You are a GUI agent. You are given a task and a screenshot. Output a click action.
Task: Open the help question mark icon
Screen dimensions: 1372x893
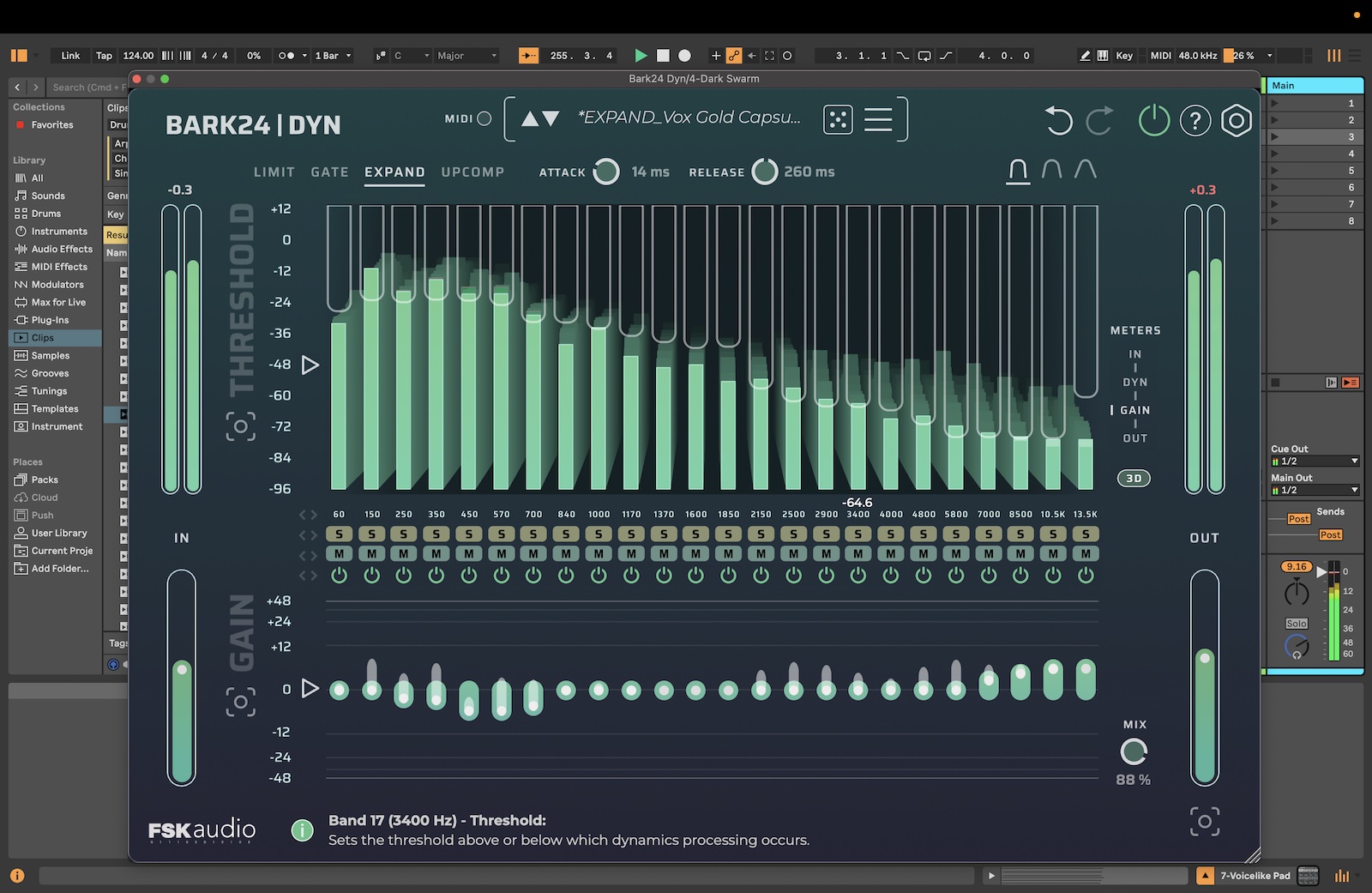tap(1194, 121)
